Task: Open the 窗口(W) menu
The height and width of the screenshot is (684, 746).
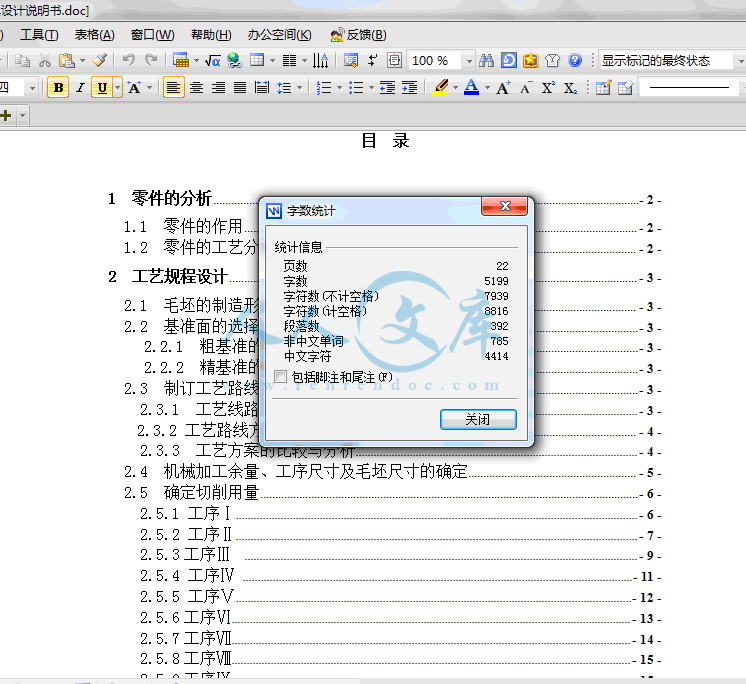Action: point(152,35)
